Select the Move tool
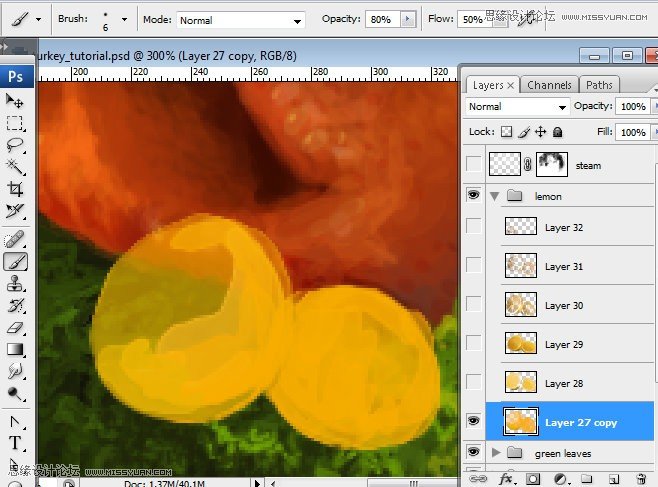Image resolution: width=658 pixels, height=487 pixels. click(x=15, y=101)
